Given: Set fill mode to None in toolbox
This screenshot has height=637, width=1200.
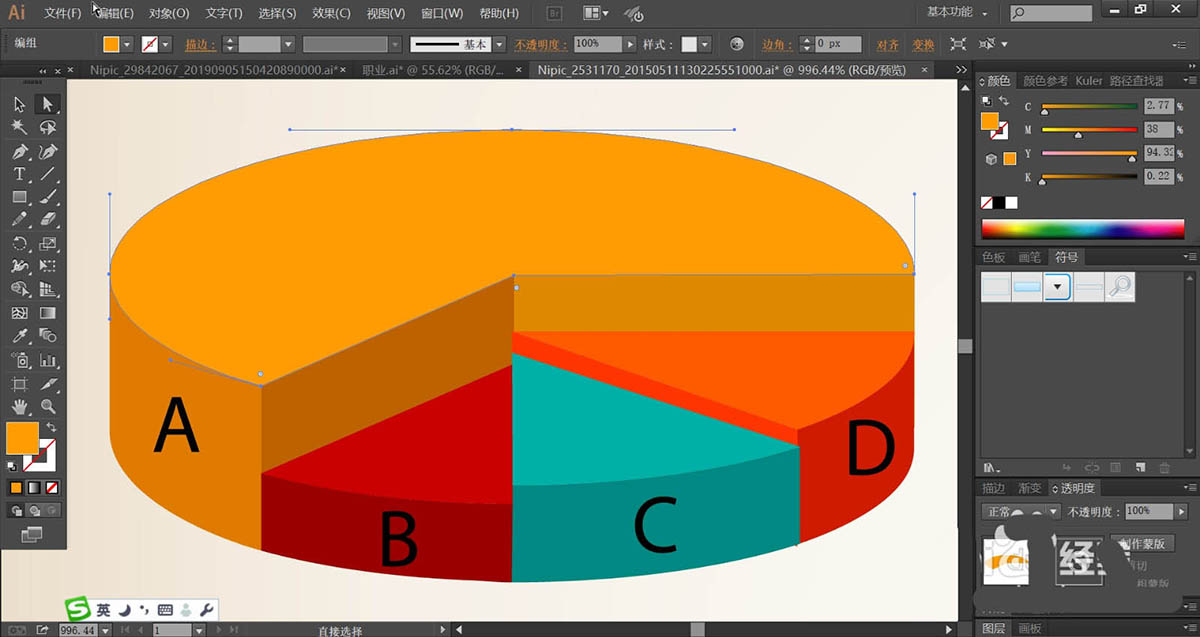Looking at the screenshot, I should tap(52, 487).
